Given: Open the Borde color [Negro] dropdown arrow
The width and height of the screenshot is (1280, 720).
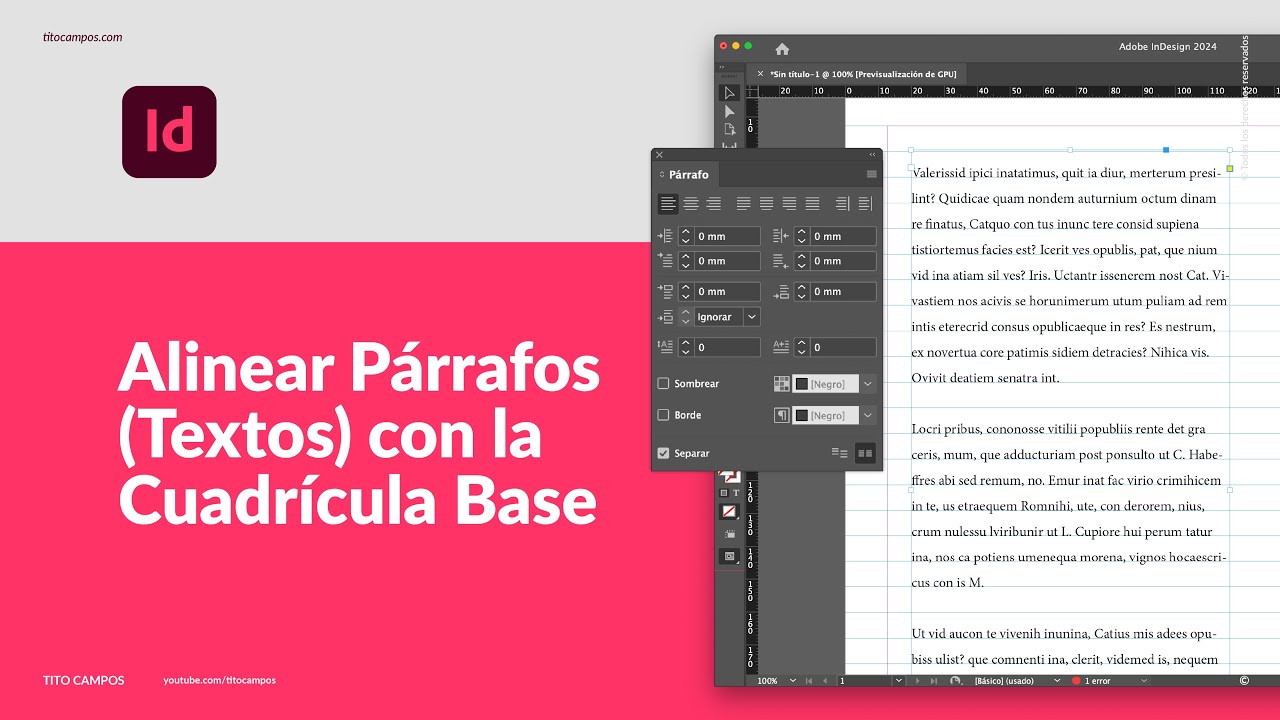Looking at the screenshot, I should pyautogui.click(x=868, y=415).
